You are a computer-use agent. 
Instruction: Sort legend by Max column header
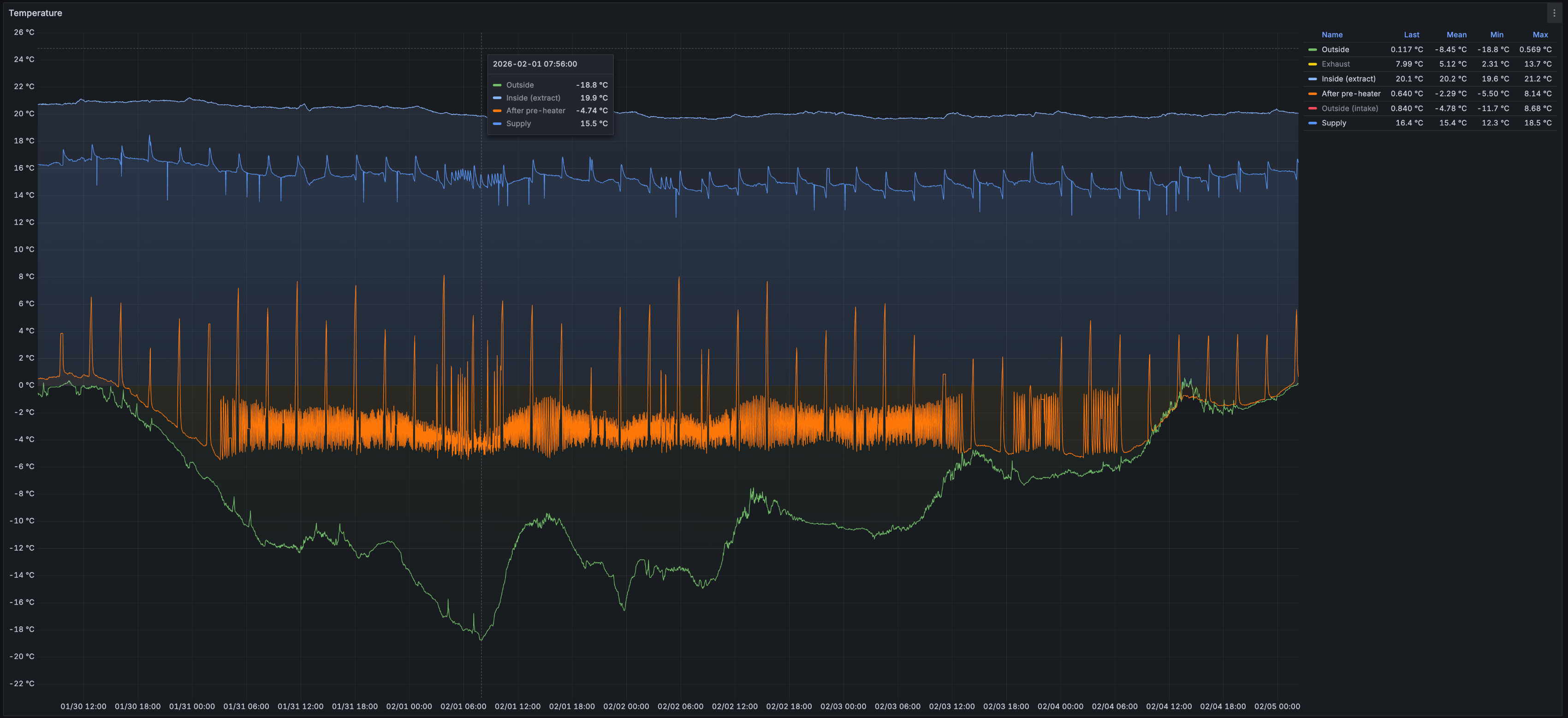(1540, 35)
